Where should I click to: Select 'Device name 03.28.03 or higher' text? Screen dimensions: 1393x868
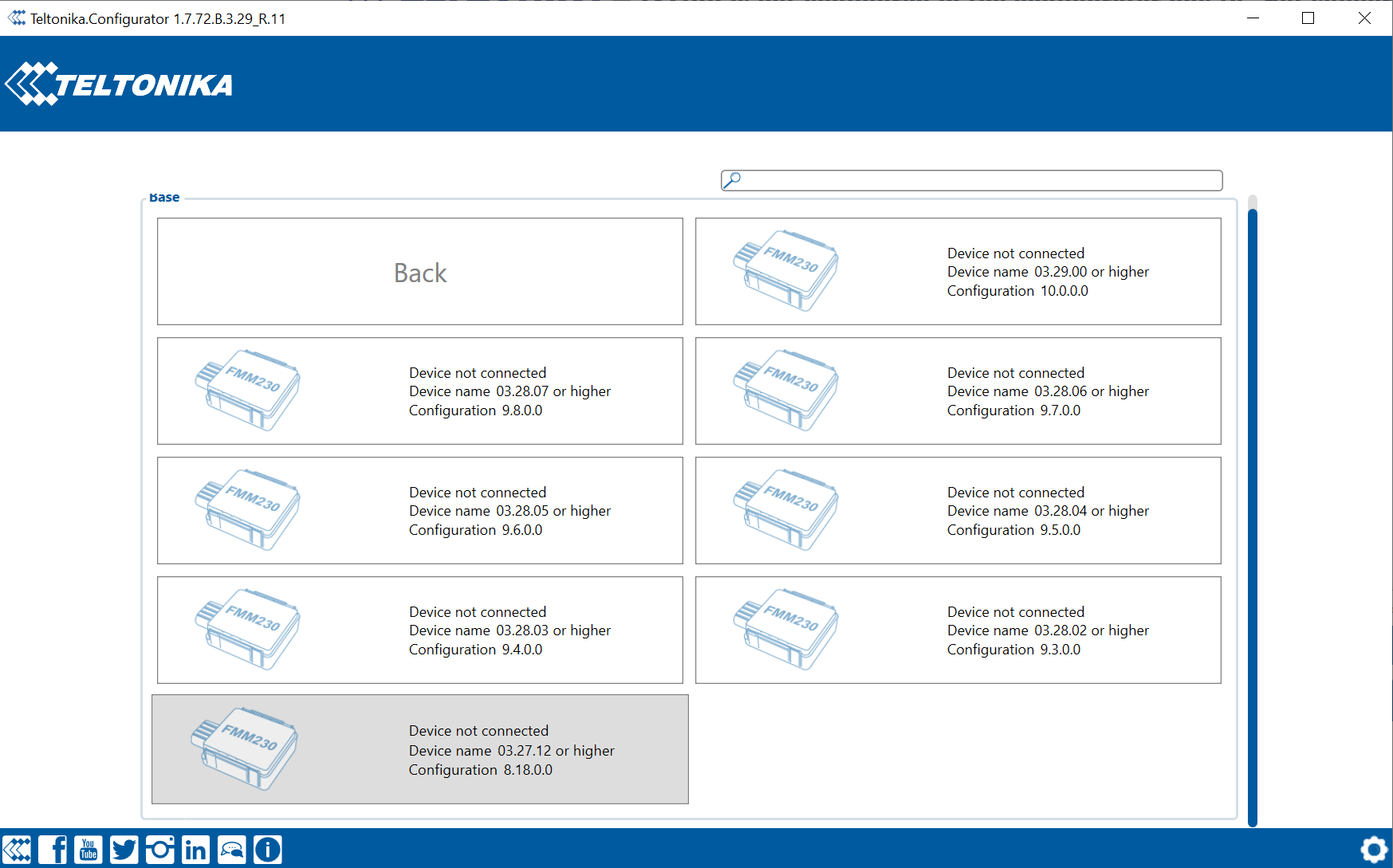510,630
